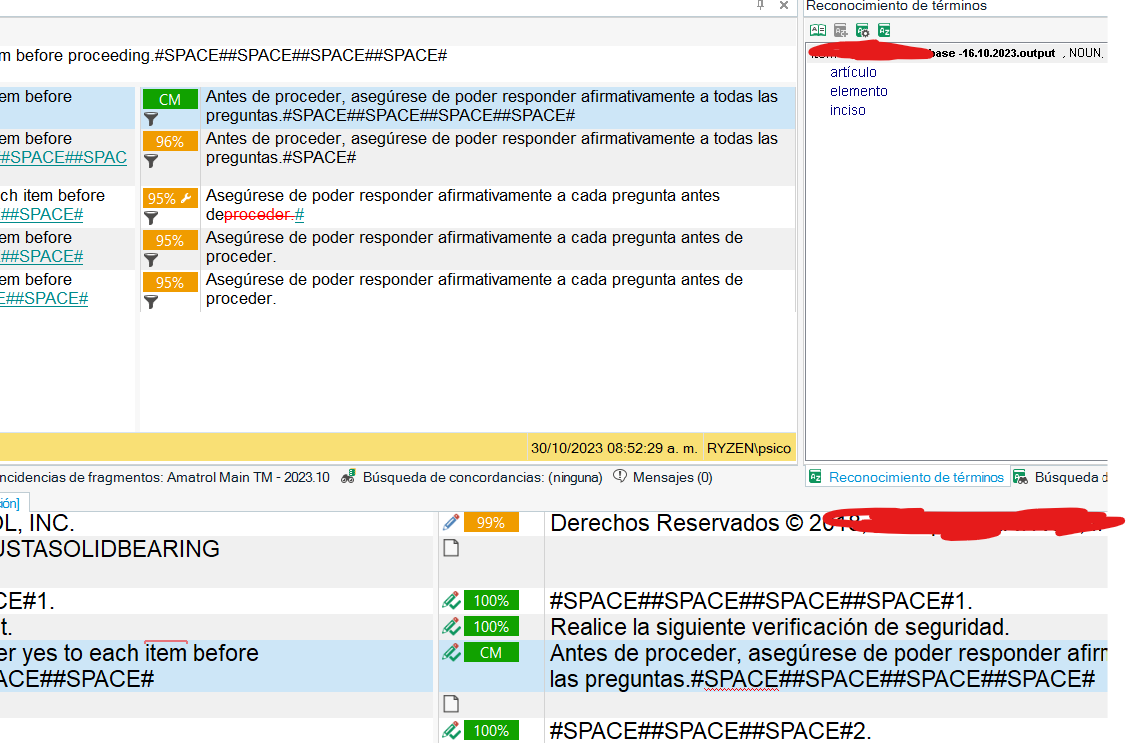Open the termbase viewer Az icon
The height and width of the screenshot is (743, 1126).
point(883,29)
